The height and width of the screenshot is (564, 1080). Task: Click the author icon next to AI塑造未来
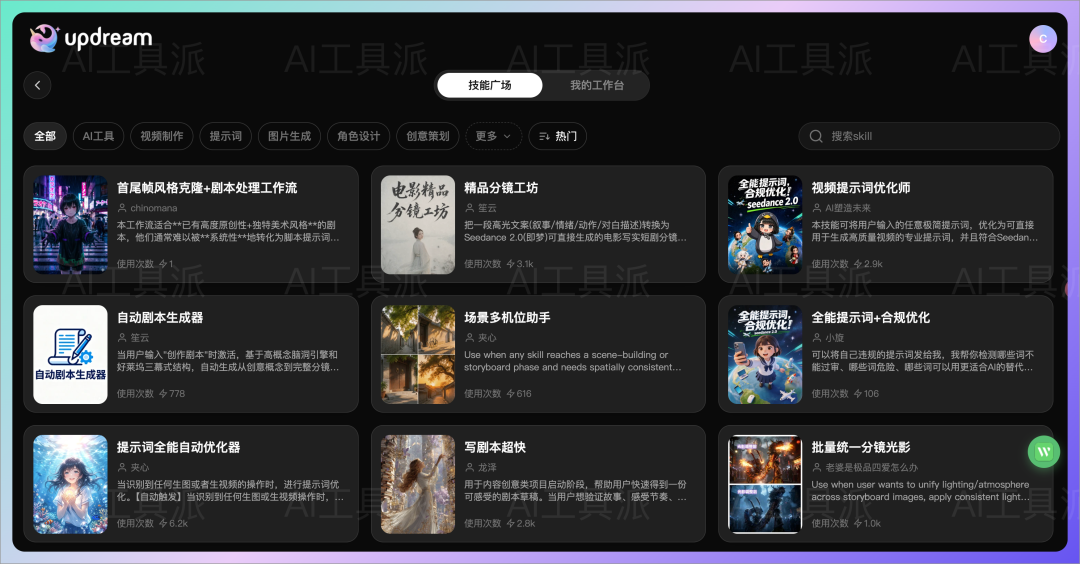click(x=817, y=208)
